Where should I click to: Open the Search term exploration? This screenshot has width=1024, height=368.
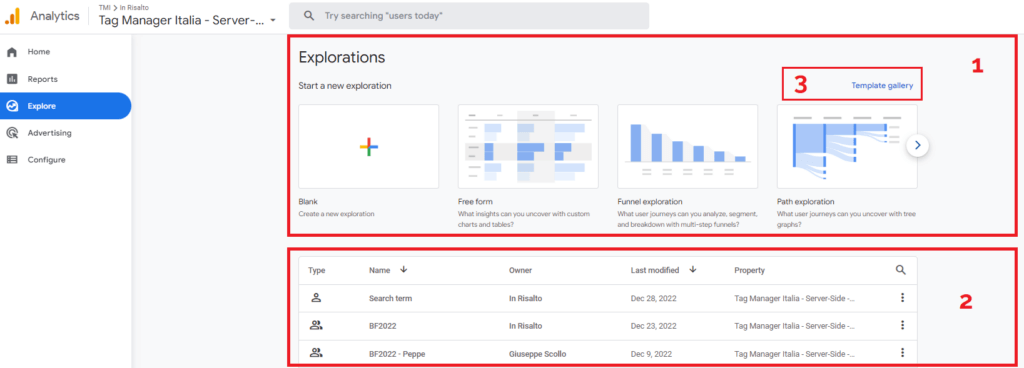(391, 298)
